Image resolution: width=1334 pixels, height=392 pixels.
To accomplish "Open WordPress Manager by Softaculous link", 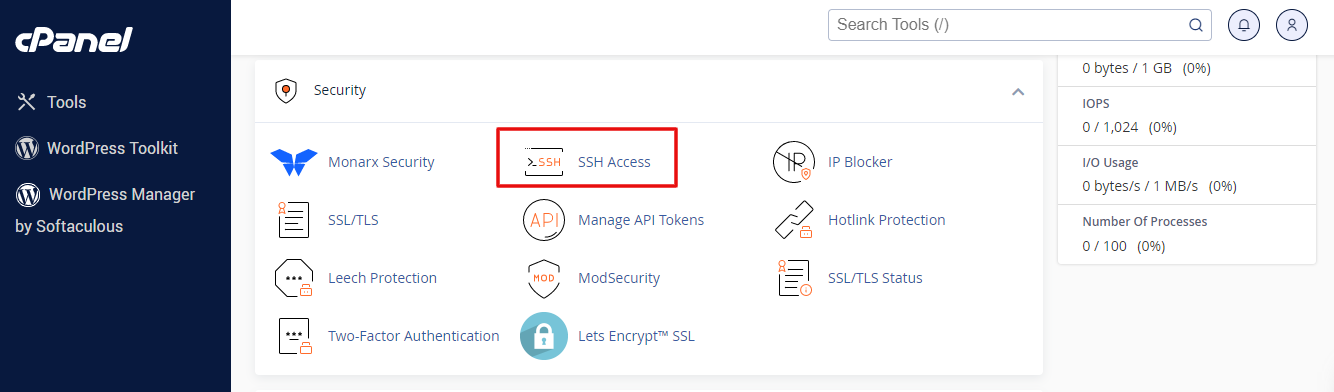I will [105, 210].
